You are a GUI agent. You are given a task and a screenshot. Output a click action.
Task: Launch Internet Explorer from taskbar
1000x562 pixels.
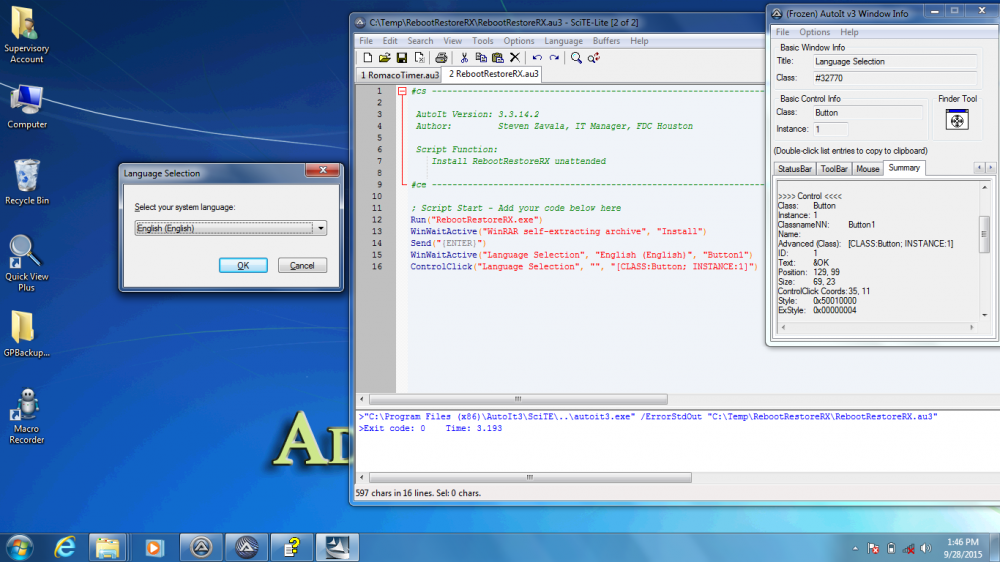coord(65,547)
